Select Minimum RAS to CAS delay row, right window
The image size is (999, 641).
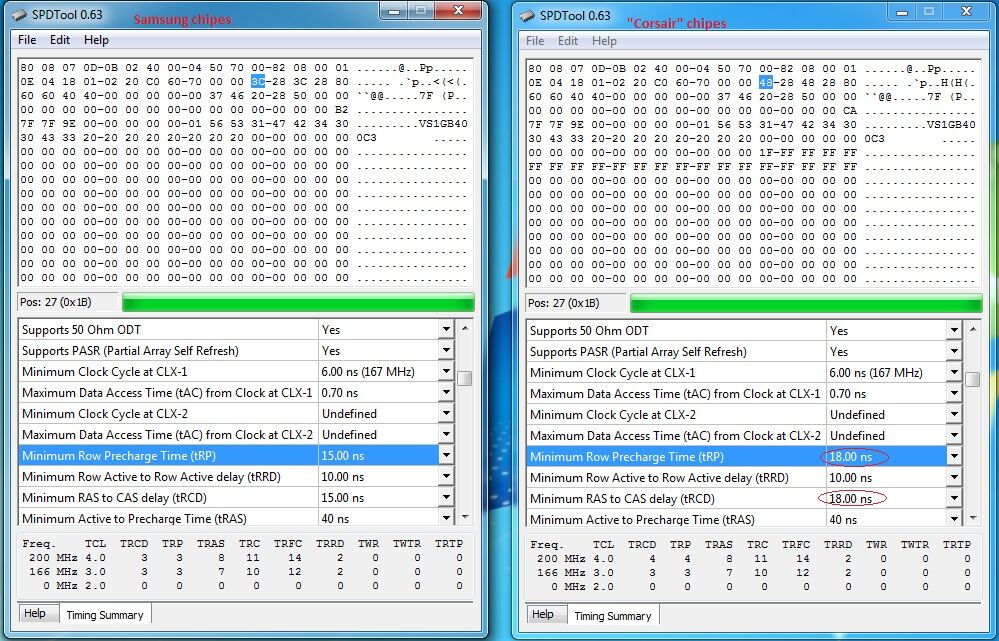click(x=737, y=499)
